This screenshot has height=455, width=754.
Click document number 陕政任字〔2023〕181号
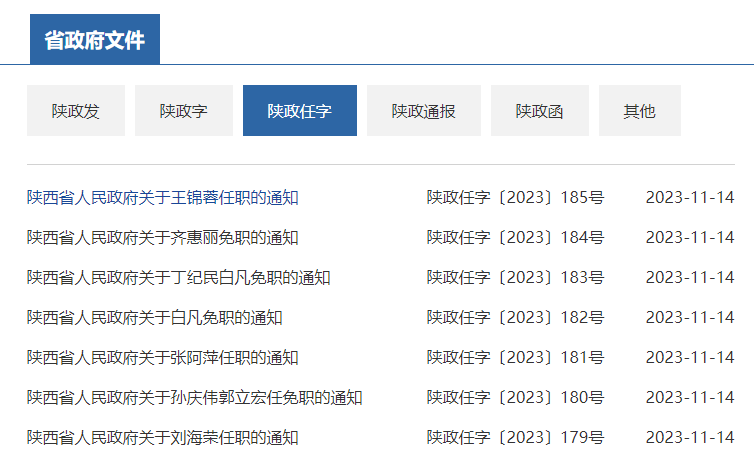(x=515, y=357)
